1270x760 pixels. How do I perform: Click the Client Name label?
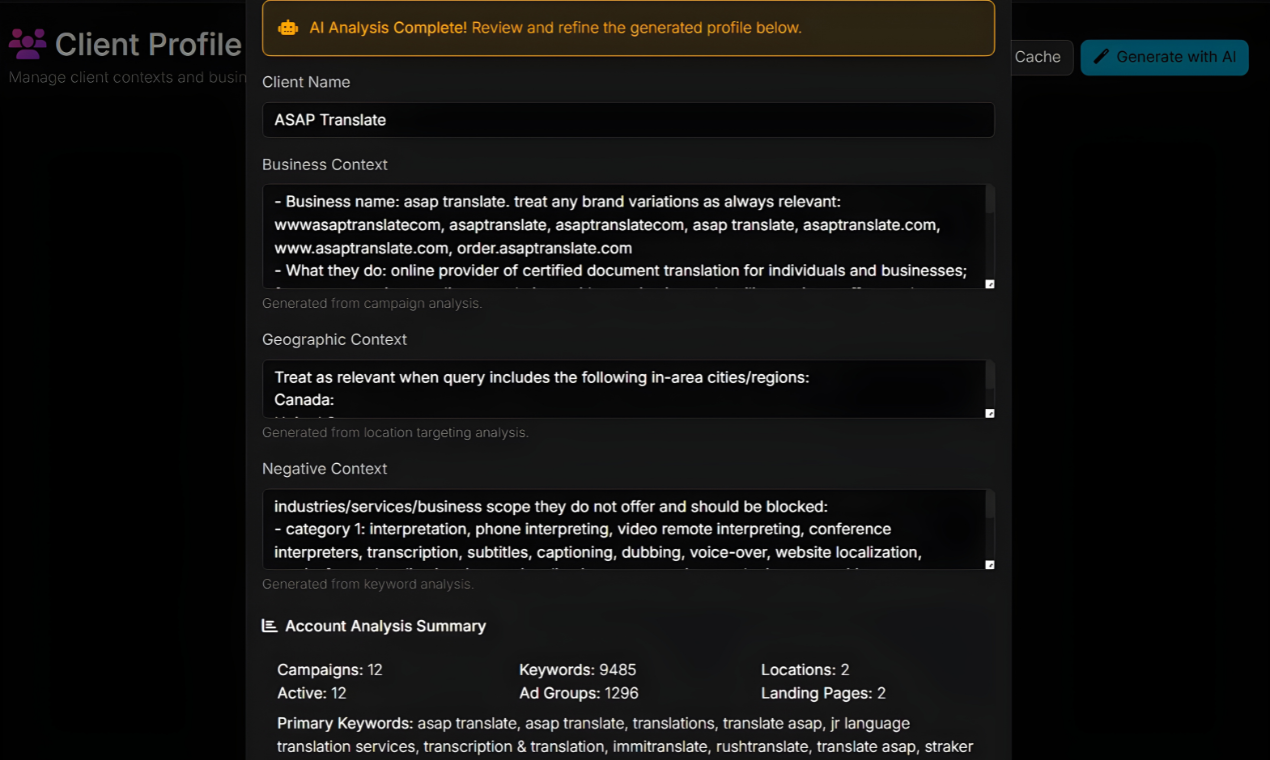[306, 82]
